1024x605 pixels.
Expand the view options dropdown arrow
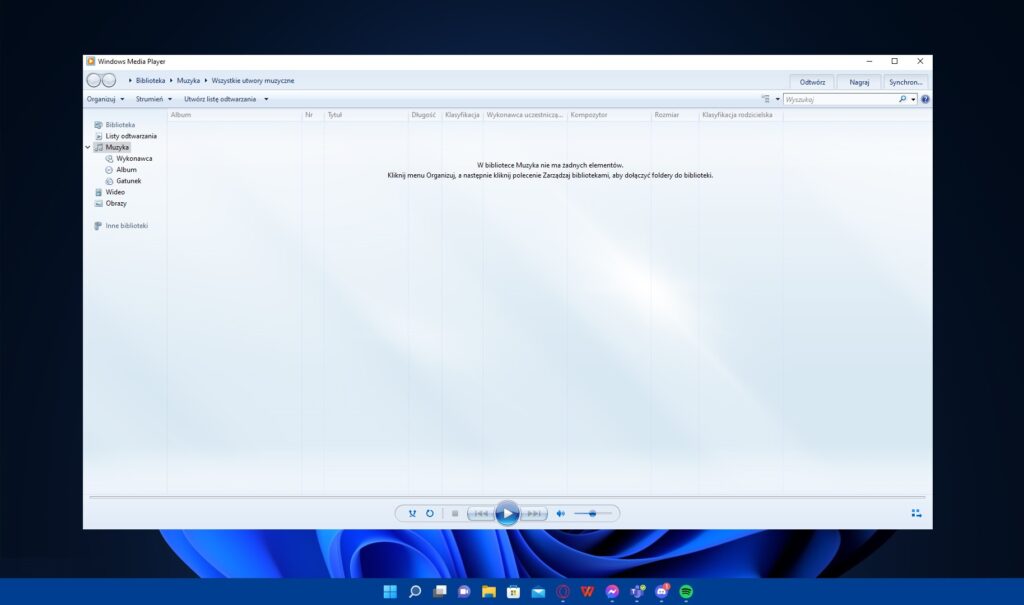coord(777,99)
